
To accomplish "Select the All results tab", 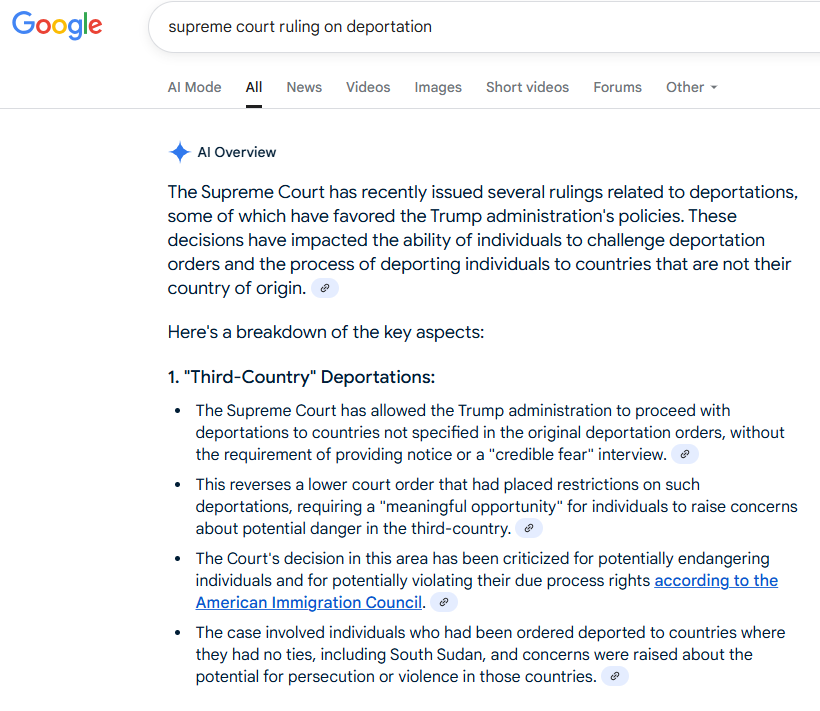I will (254, 87).
